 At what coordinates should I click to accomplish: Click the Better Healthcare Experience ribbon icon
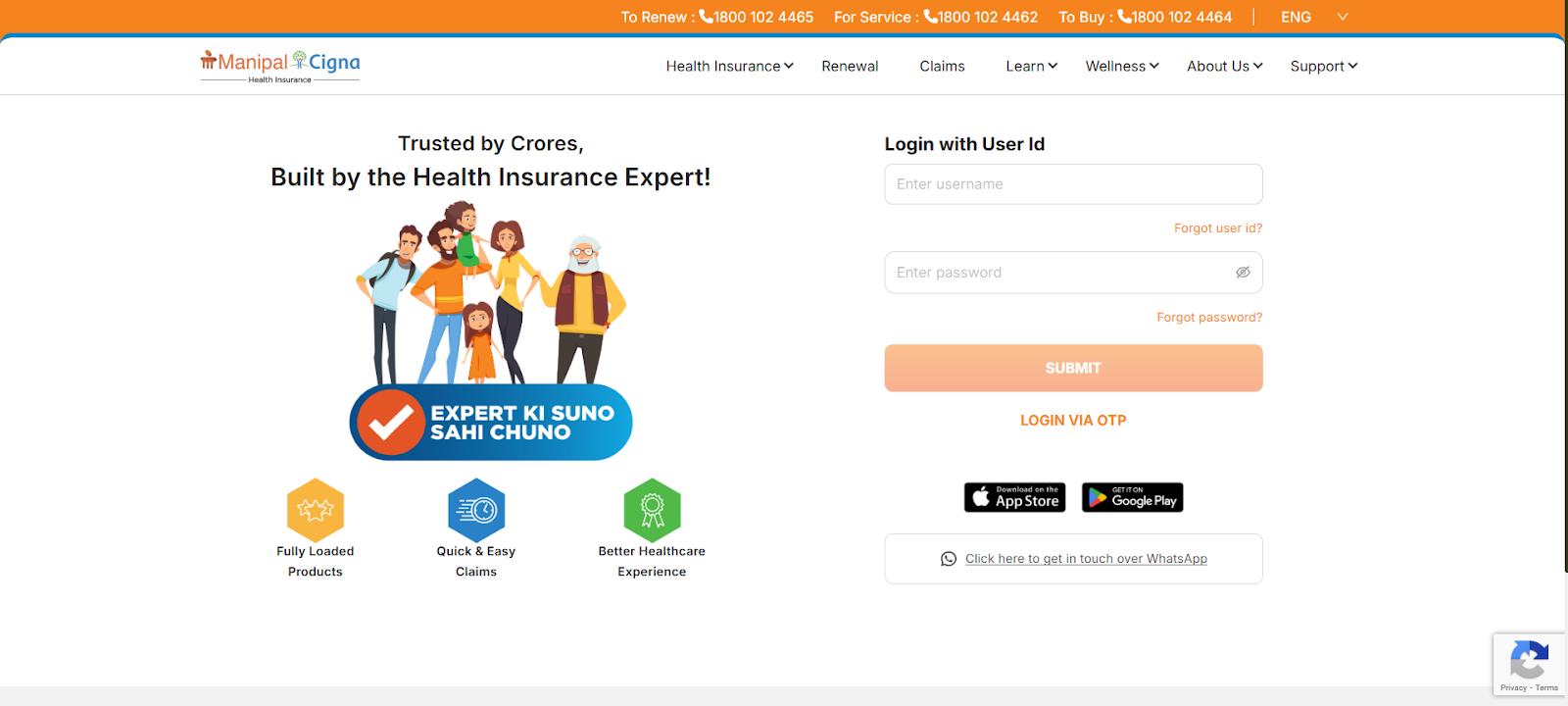click(652, 510)
